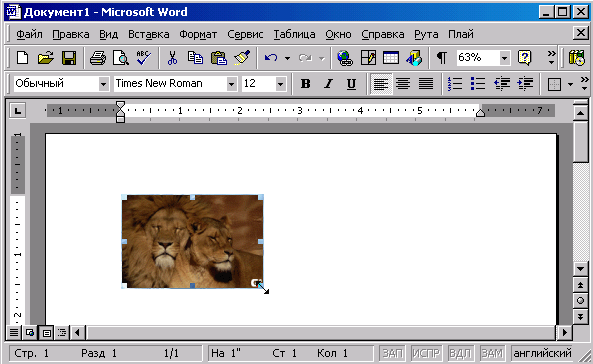Screen dimensions: 593x364
Task: Show more standard toolbar buttons chevron
Action: click(551, 58)
